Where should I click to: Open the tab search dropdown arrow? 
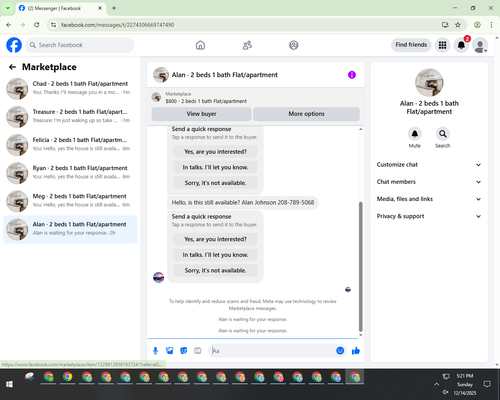coord(8,8)
